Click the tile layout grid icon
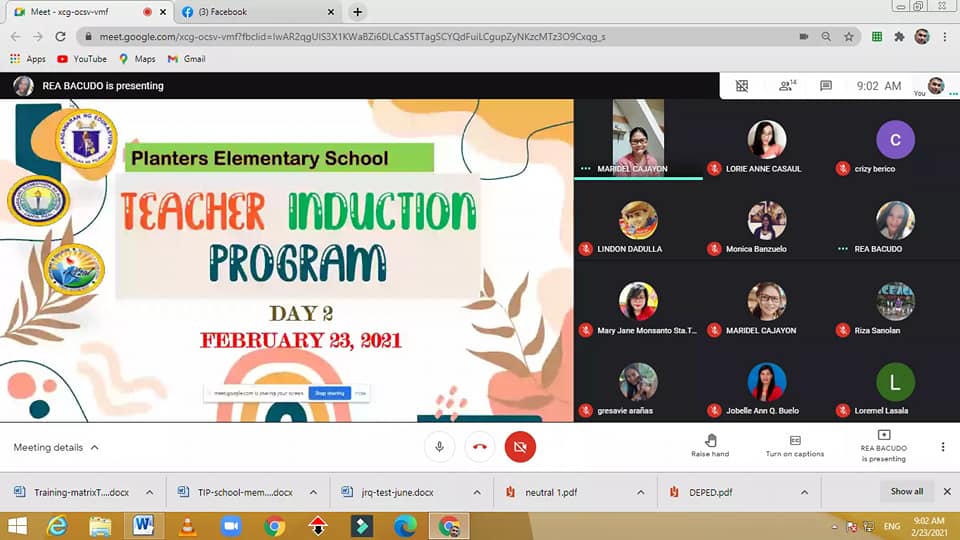Screen dimensions: 960x540 [742, 86]
